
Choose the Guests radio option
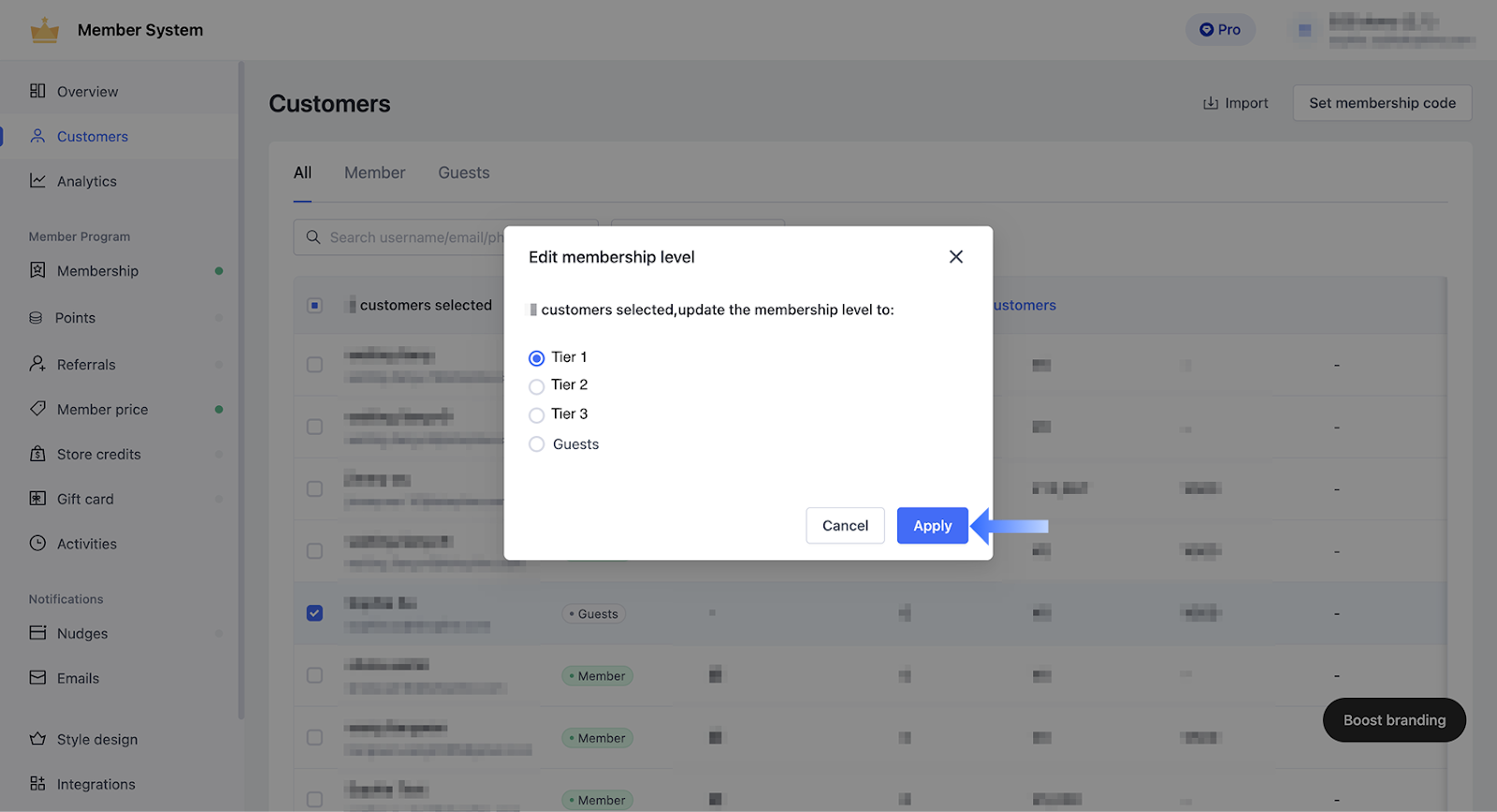[536, 444]
